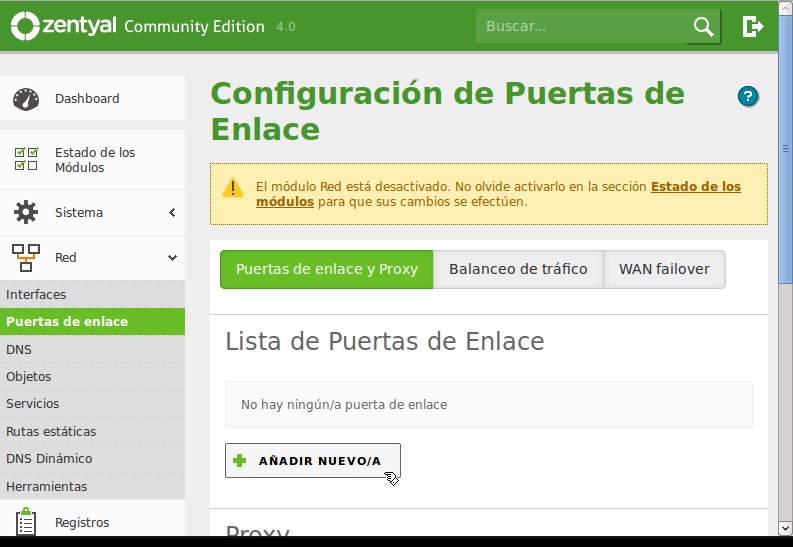Collapse the Red menu chevron

pos(172,258)
